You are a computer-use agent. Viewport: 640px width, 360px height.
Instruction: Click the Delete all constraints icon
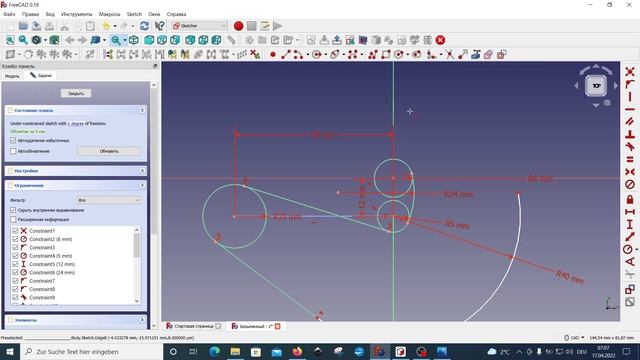(x=255, y=54)
